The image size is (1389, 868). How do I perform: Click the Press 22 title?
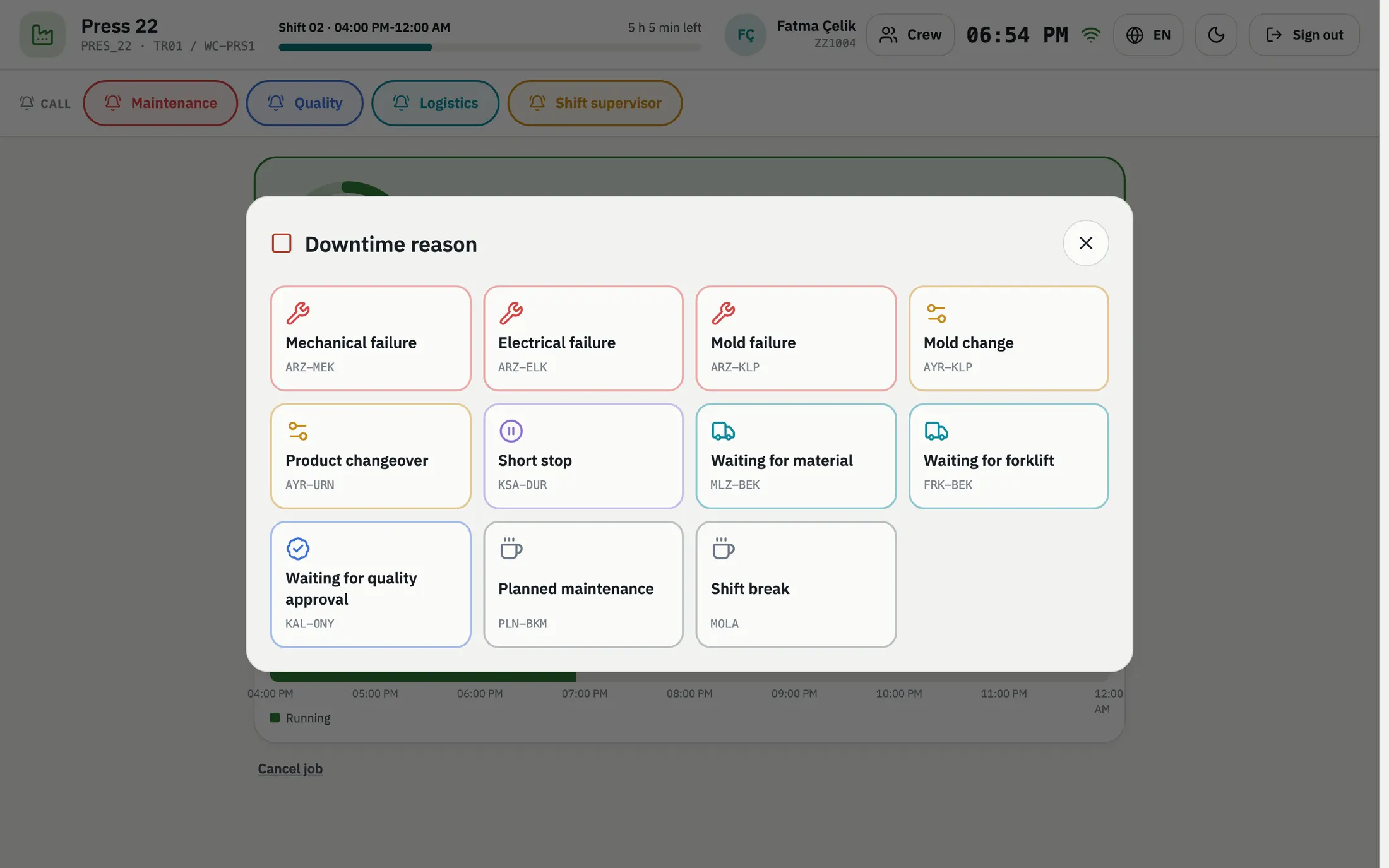click(x=119, y=26)
